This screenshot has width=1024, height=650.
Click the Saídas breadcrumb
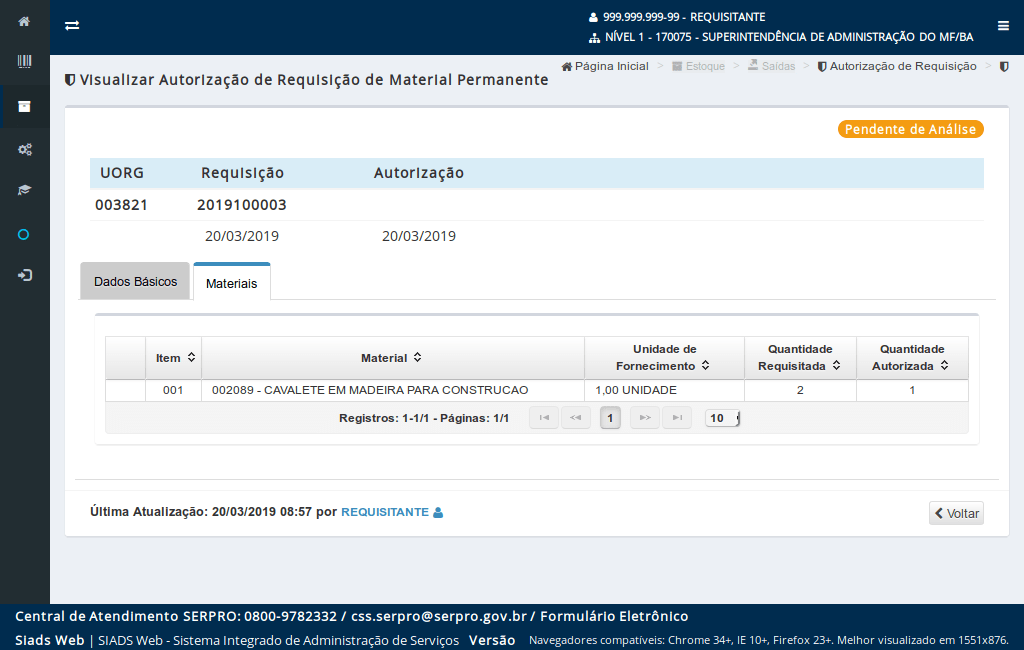tap(771, 66)
